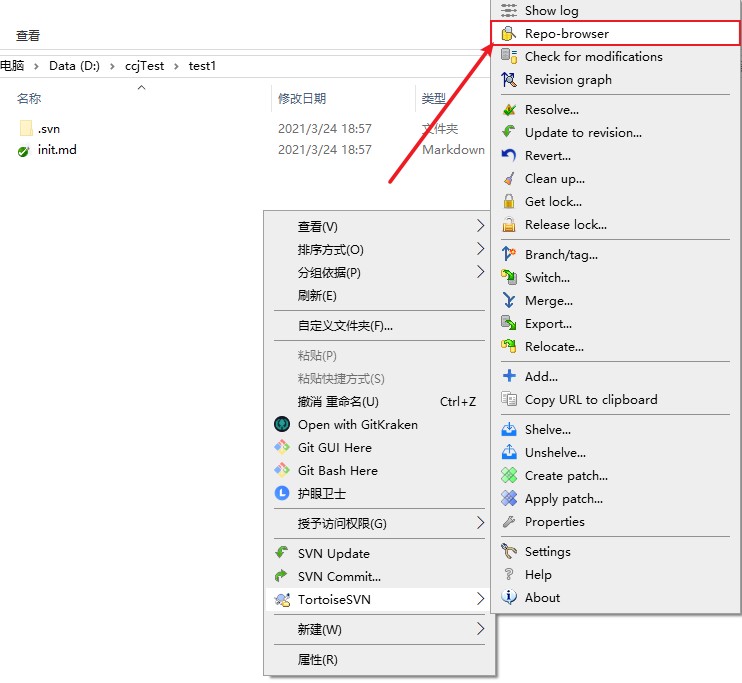The width and height of the screenshot is (742, 683).
Task: Click the Branch/tag icon
Action: tap(509, 255)
